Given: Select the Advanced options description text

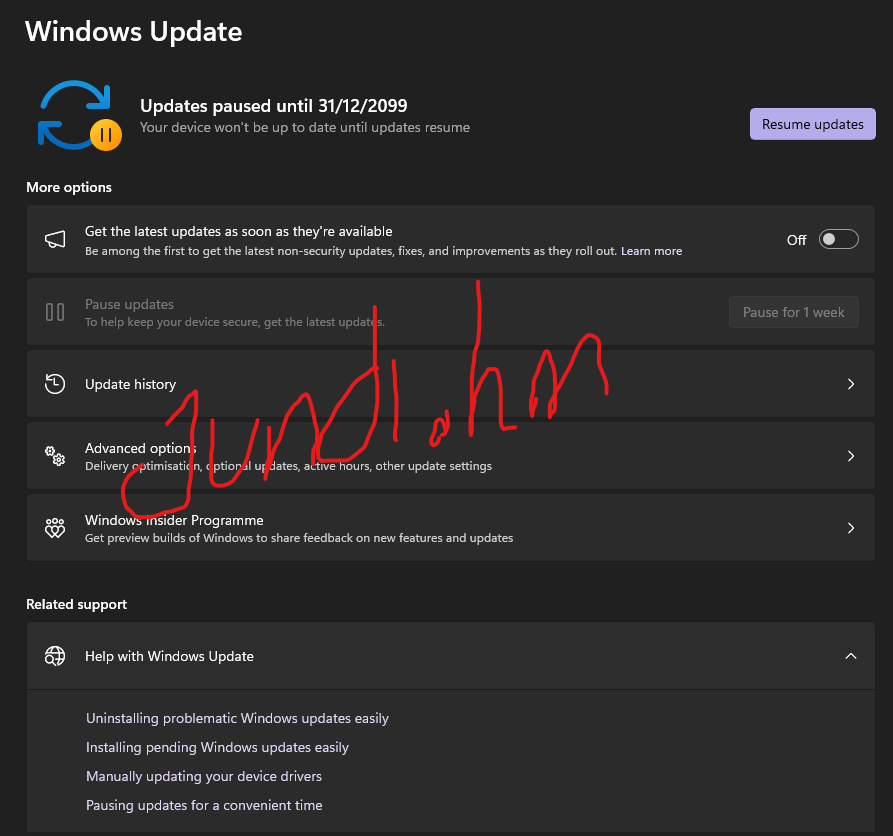Looking at the screenshot, I should pos(288,466).
